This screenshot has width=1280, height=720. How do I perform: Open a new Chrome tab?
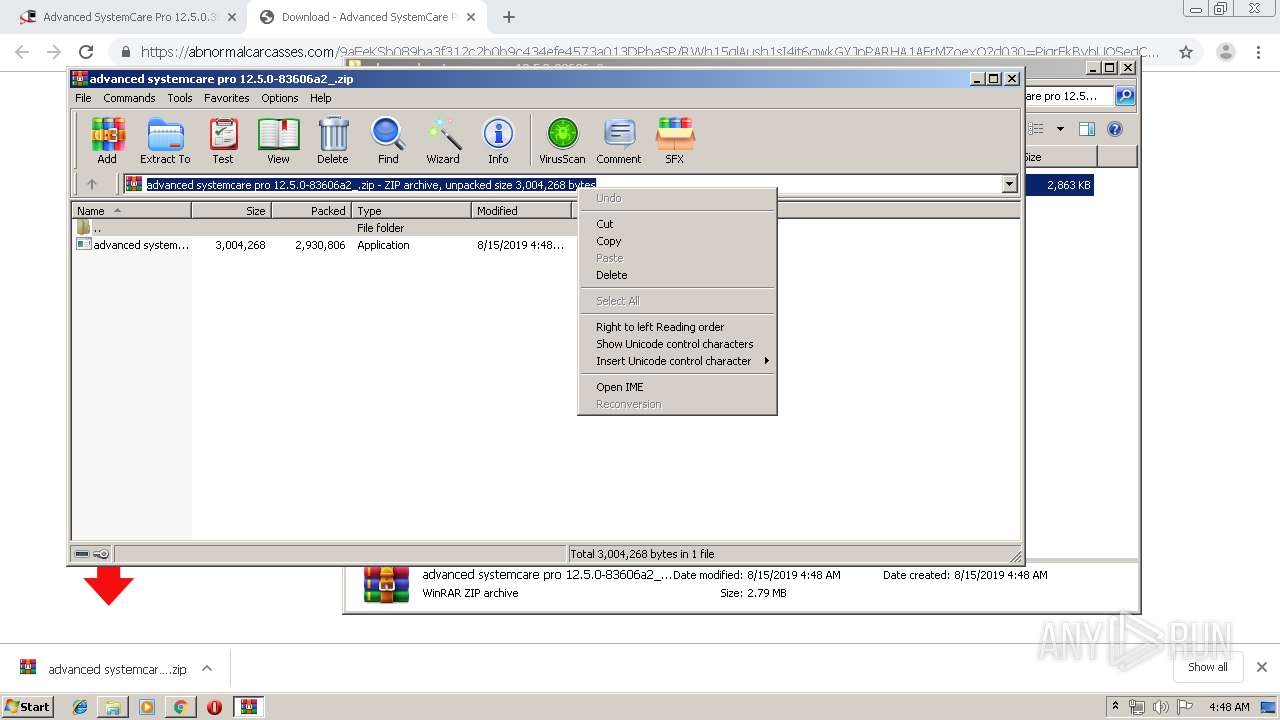509,17
